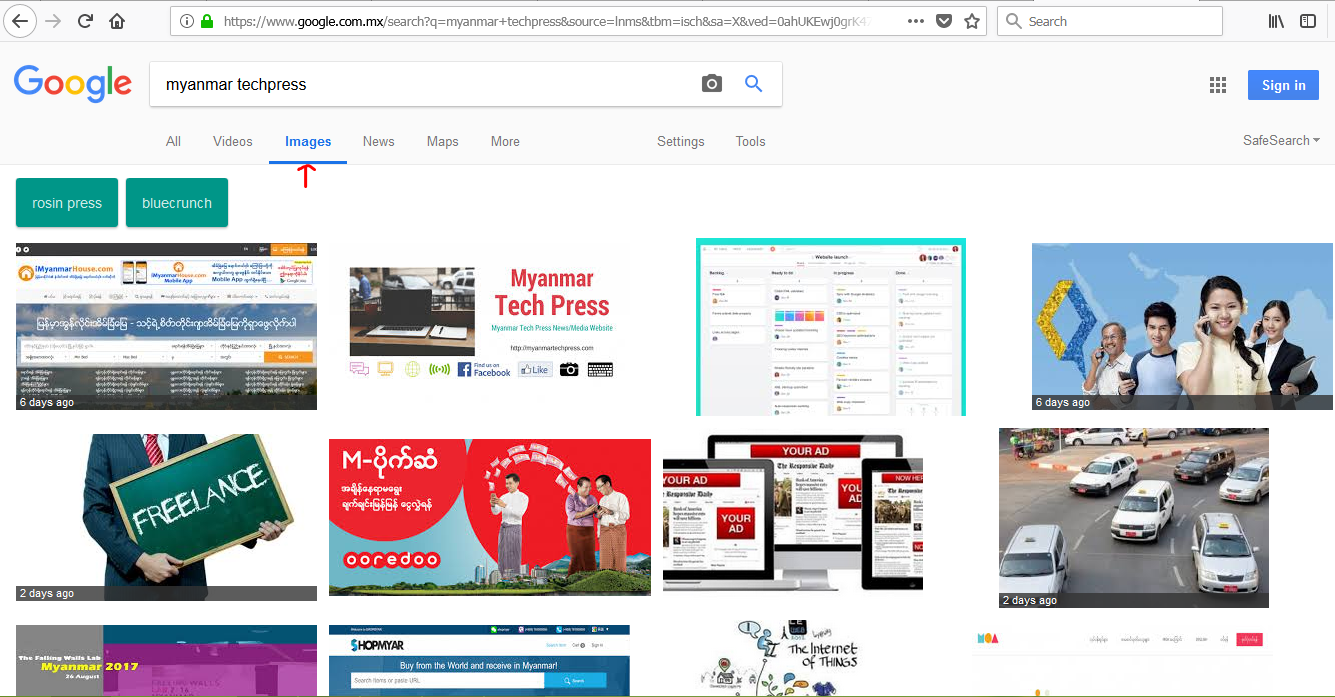This screenshot has width=1335, height=697.
Task: Open the white taxis street thumbnail
Action: coord(1134,518)
